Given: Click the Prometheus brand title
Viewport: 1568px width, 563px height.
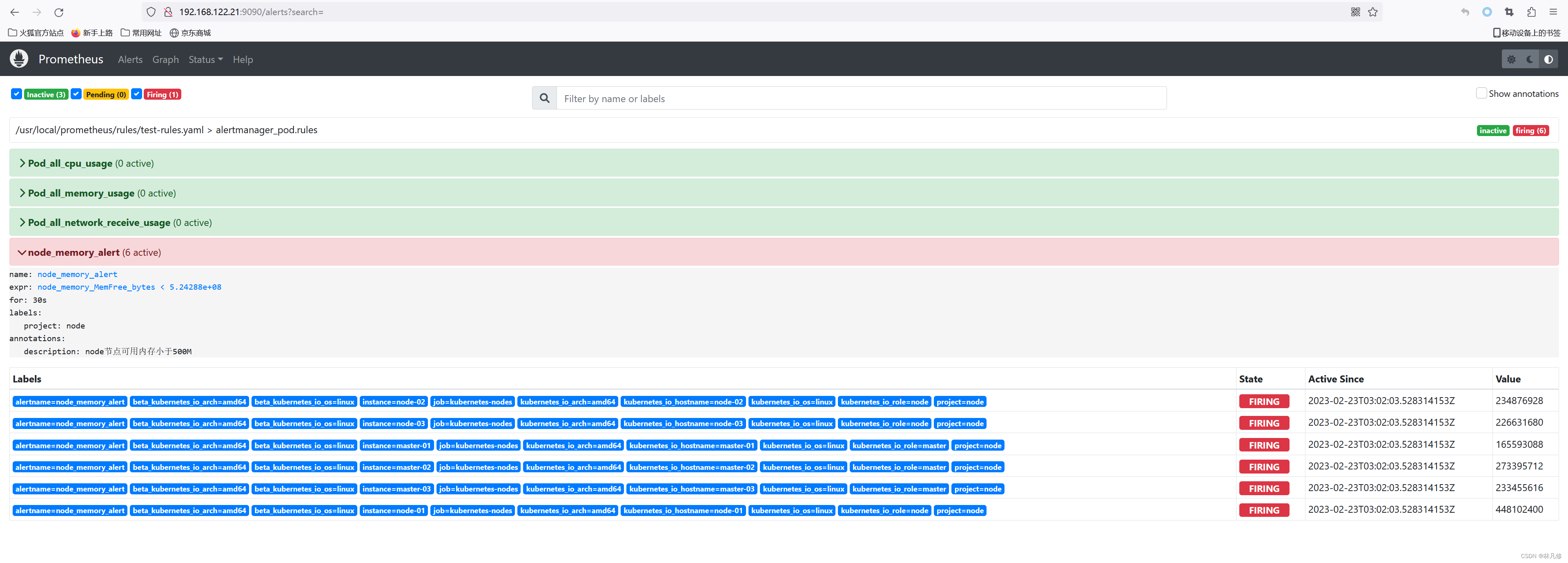Looking at the screenshot, I should pyautogui.click(x=71, y=59).
